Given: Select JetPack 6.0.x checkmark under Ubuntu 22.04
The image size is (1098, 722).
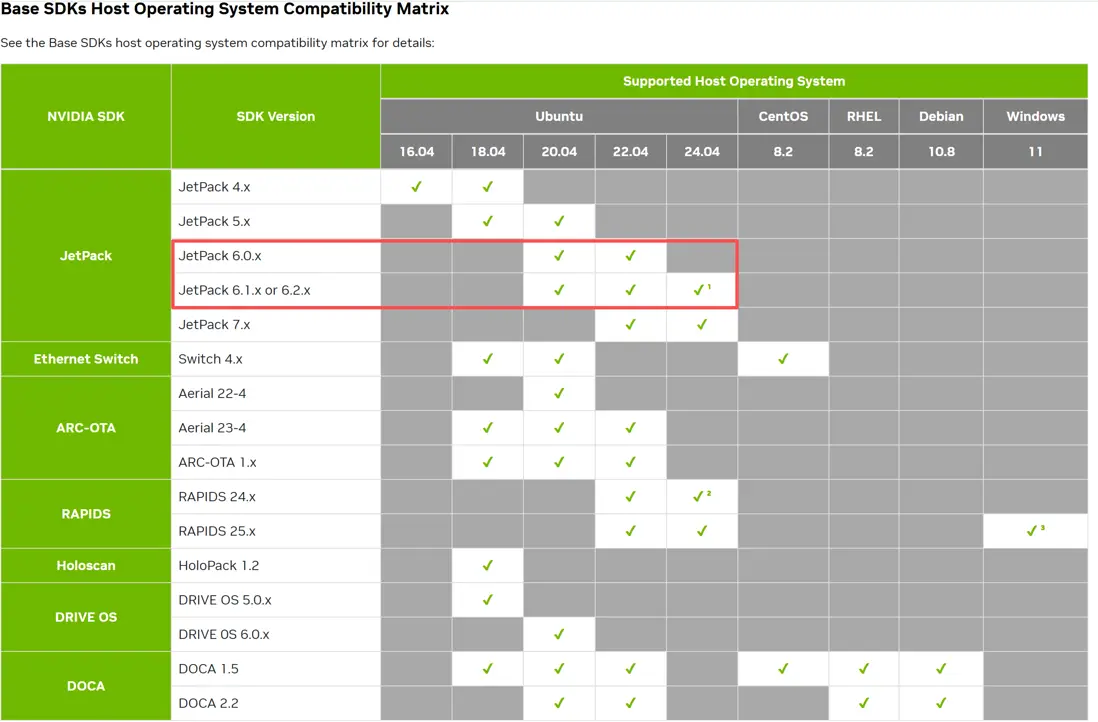Looking at the screenshot, I should pyautogui.click(x=630, y=256).
